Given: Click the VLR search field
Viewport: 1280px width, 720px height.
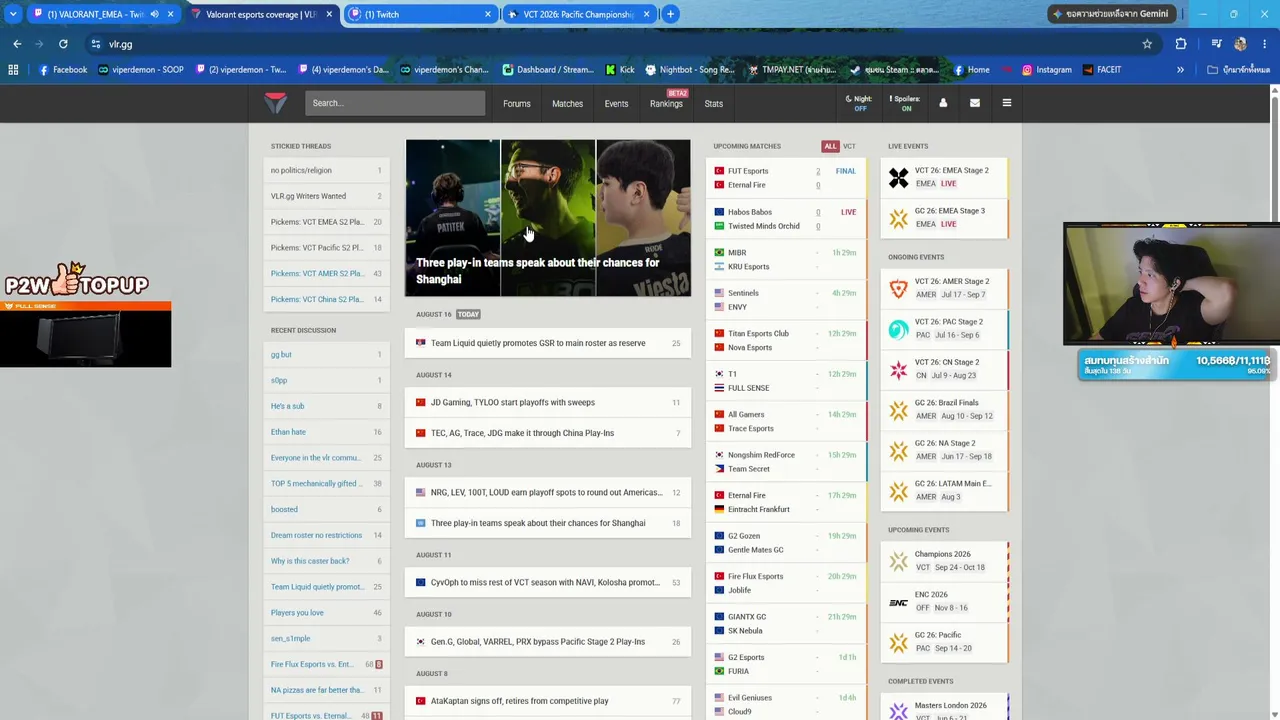Looking at the screenshot, I should pyautogui.click(x=395, y=103).
